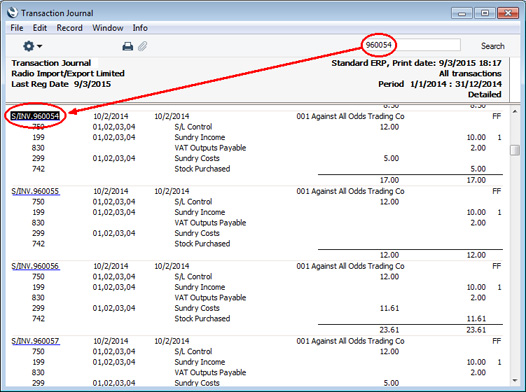
Task: Open transaction link S/INV.960055
Action: point(36,191)
